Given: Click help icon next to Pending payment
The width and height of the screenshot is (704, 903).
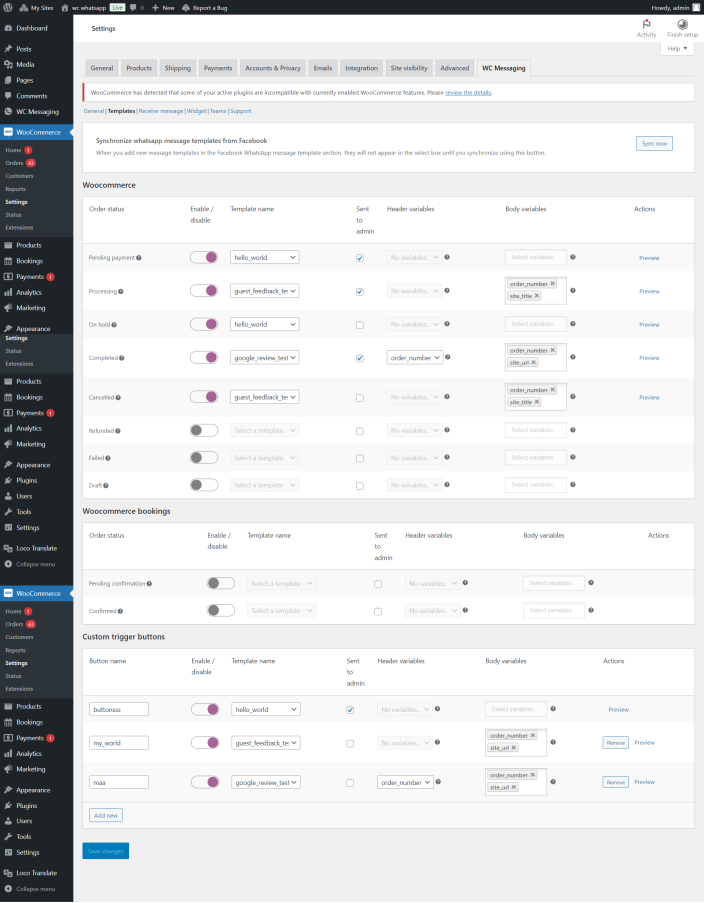Looking at the screenshot, I should click(x=138, y=258).
